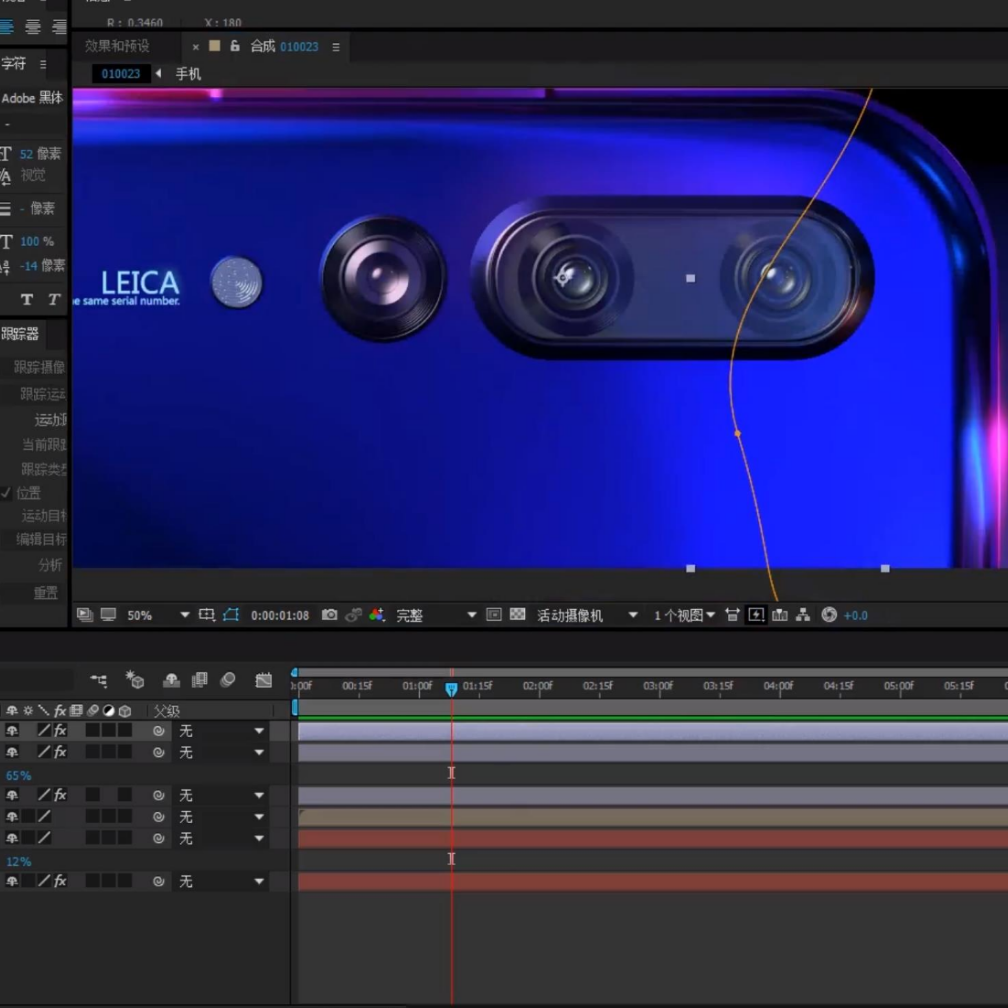Toggle the 位置 checkbox in Tracker panel
Screen dimensions: 1008x1008
click(x=6, y=493)
